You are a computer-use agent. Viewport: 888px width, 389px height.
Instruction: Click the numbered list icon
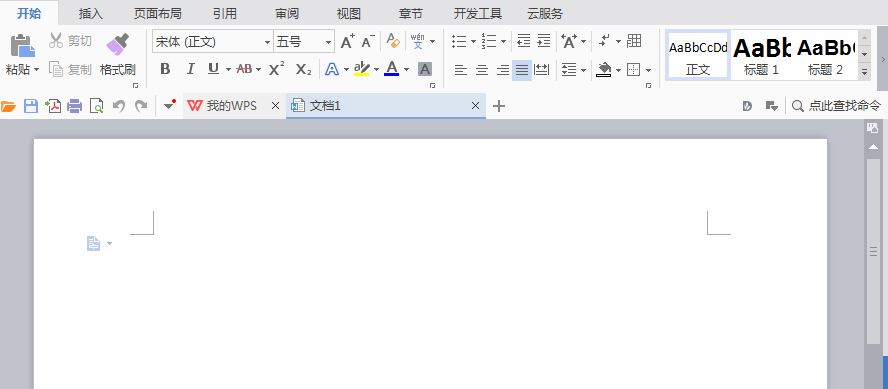coord(489,41)
